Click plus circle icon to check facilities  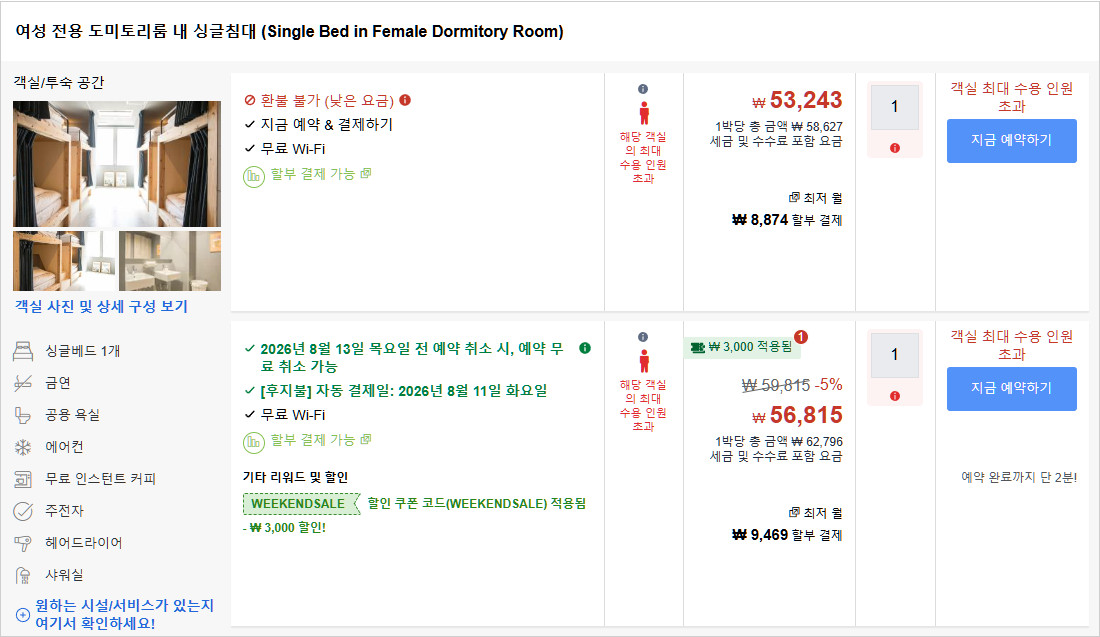[23, 615]
